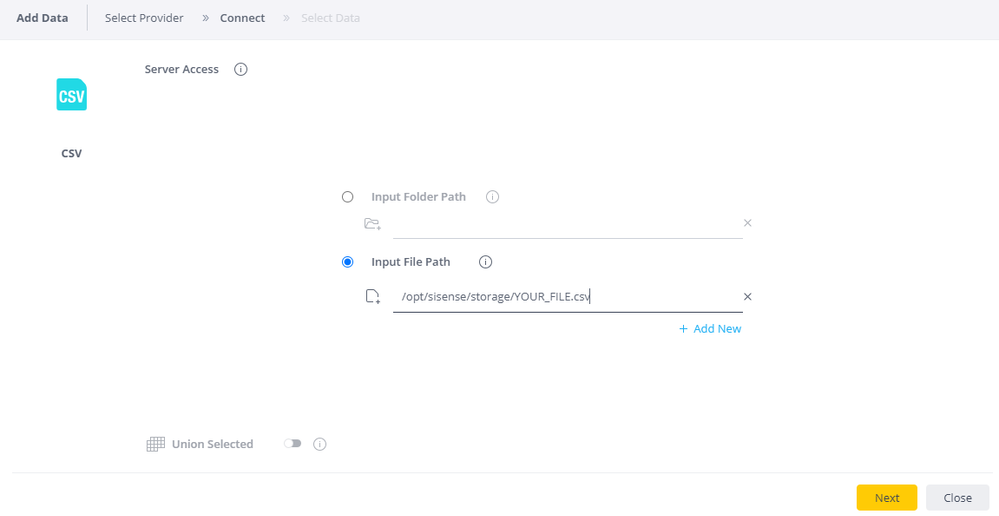The width and height of the screenshot is (999, 516).
Task: Click the Union Selected table icon
Action: pyautogui.click(x=155, y=444)
